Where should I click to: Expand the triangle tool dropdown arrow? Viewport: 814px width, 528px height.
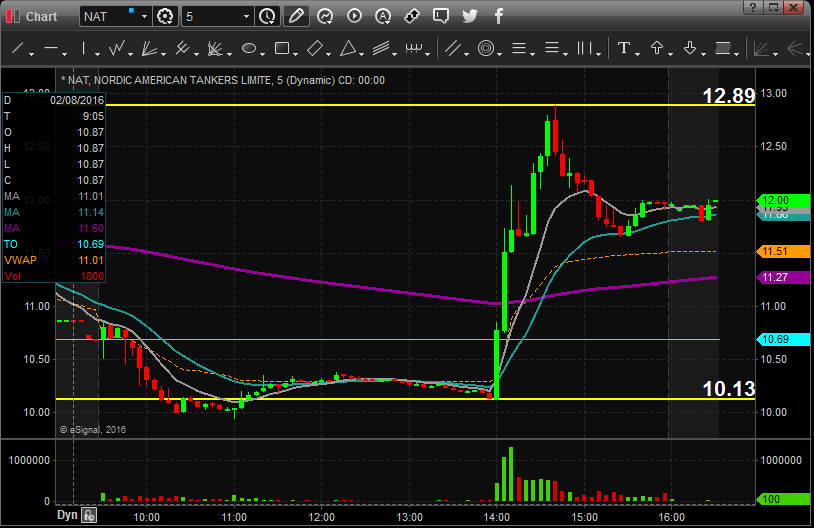362,53
